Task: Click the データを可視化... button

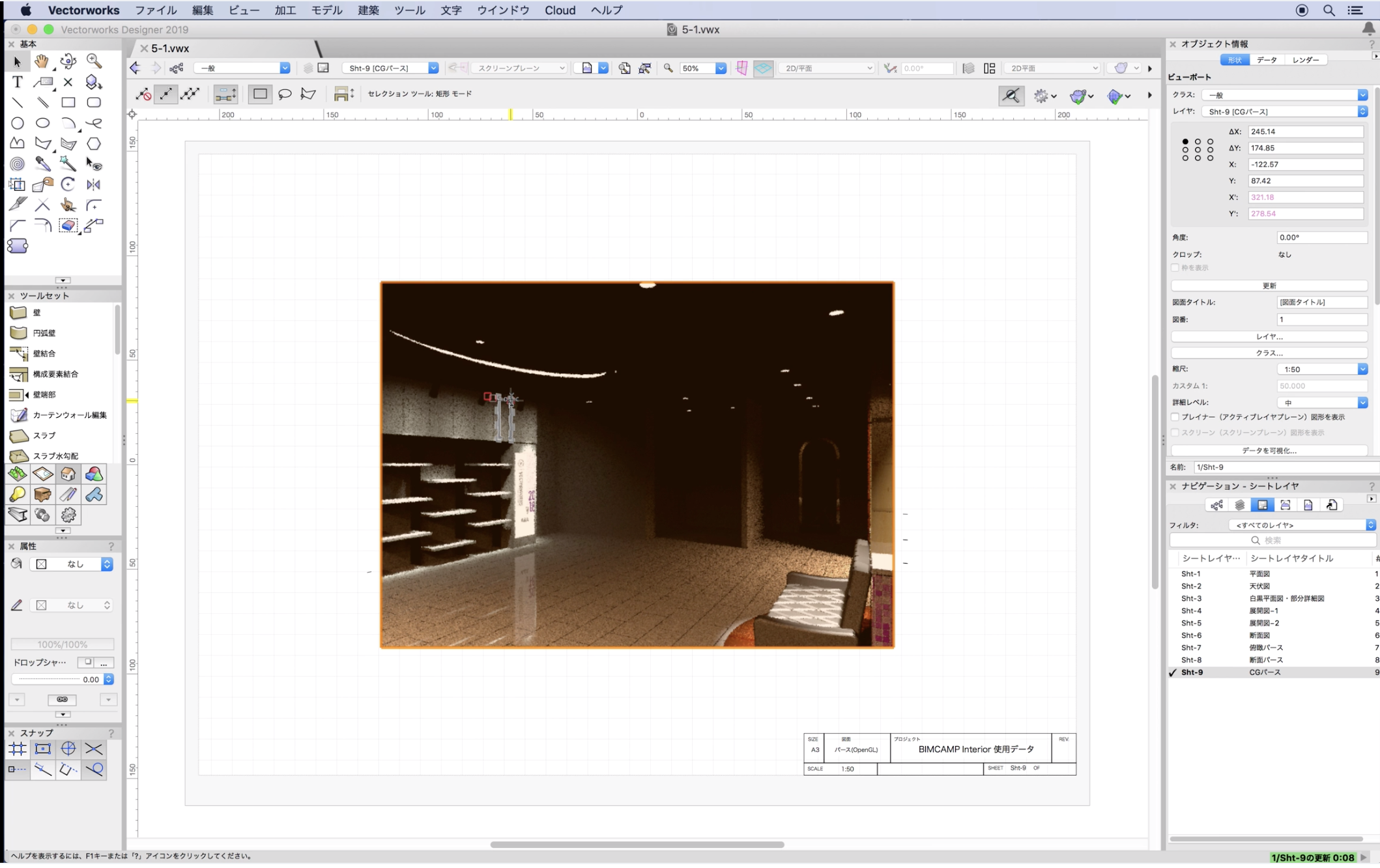Action: point(1269,451)
